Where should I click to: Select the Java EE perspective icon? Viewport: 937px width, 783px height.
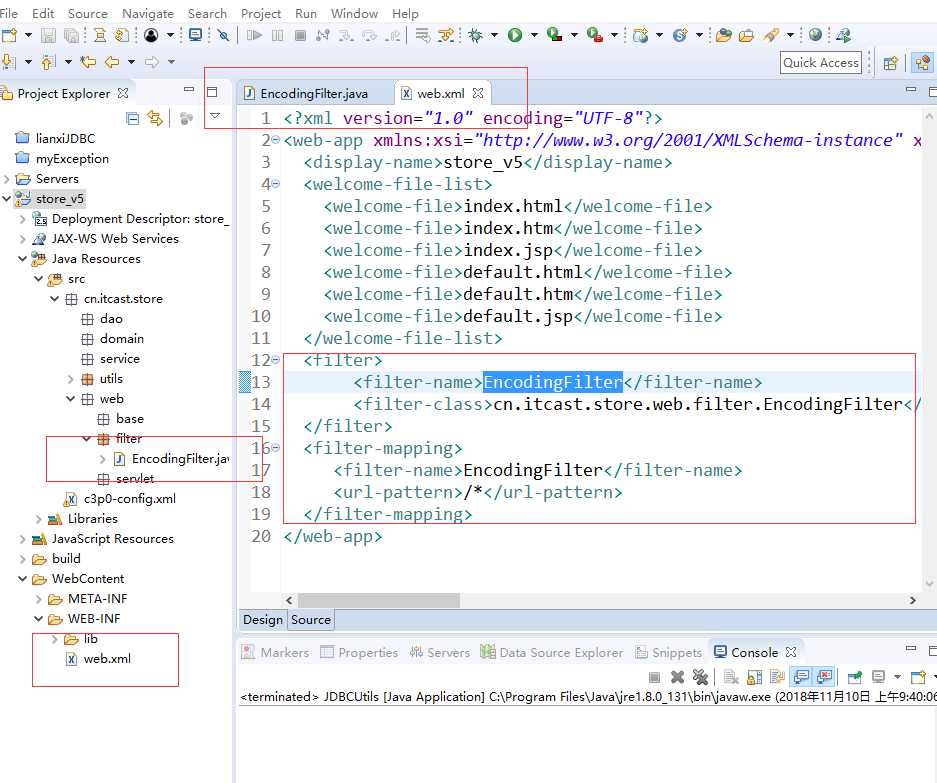tap(922, 63)
